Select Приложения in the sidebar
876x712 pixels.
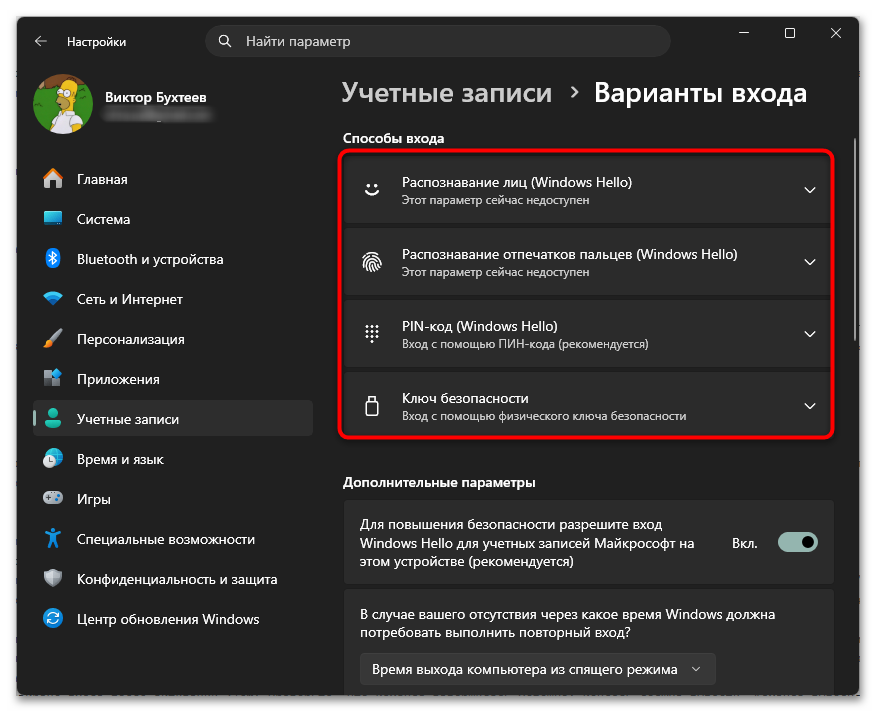coord(173,378)
